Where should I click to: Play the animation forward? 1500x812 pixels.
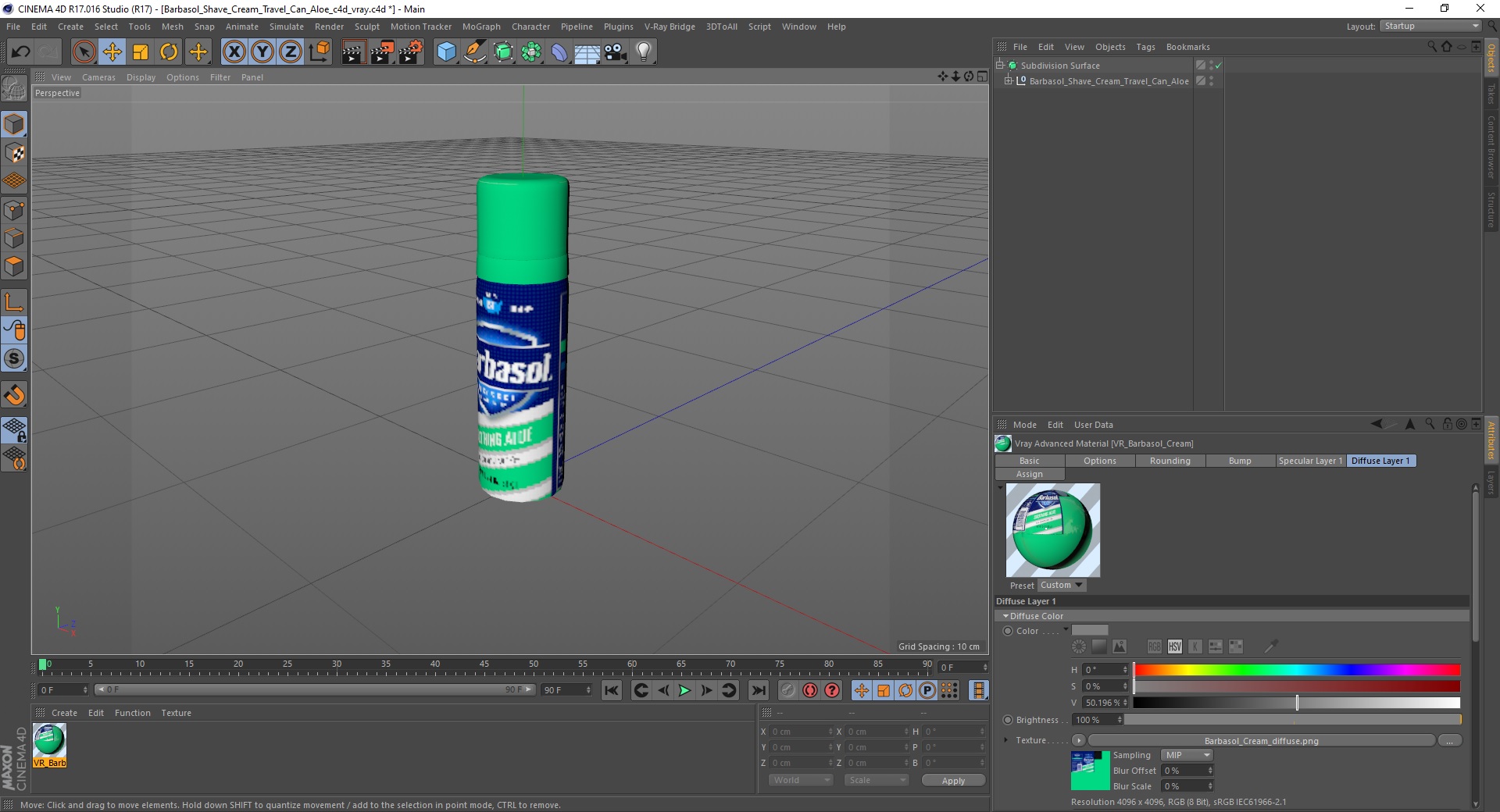tap(684, 690)
